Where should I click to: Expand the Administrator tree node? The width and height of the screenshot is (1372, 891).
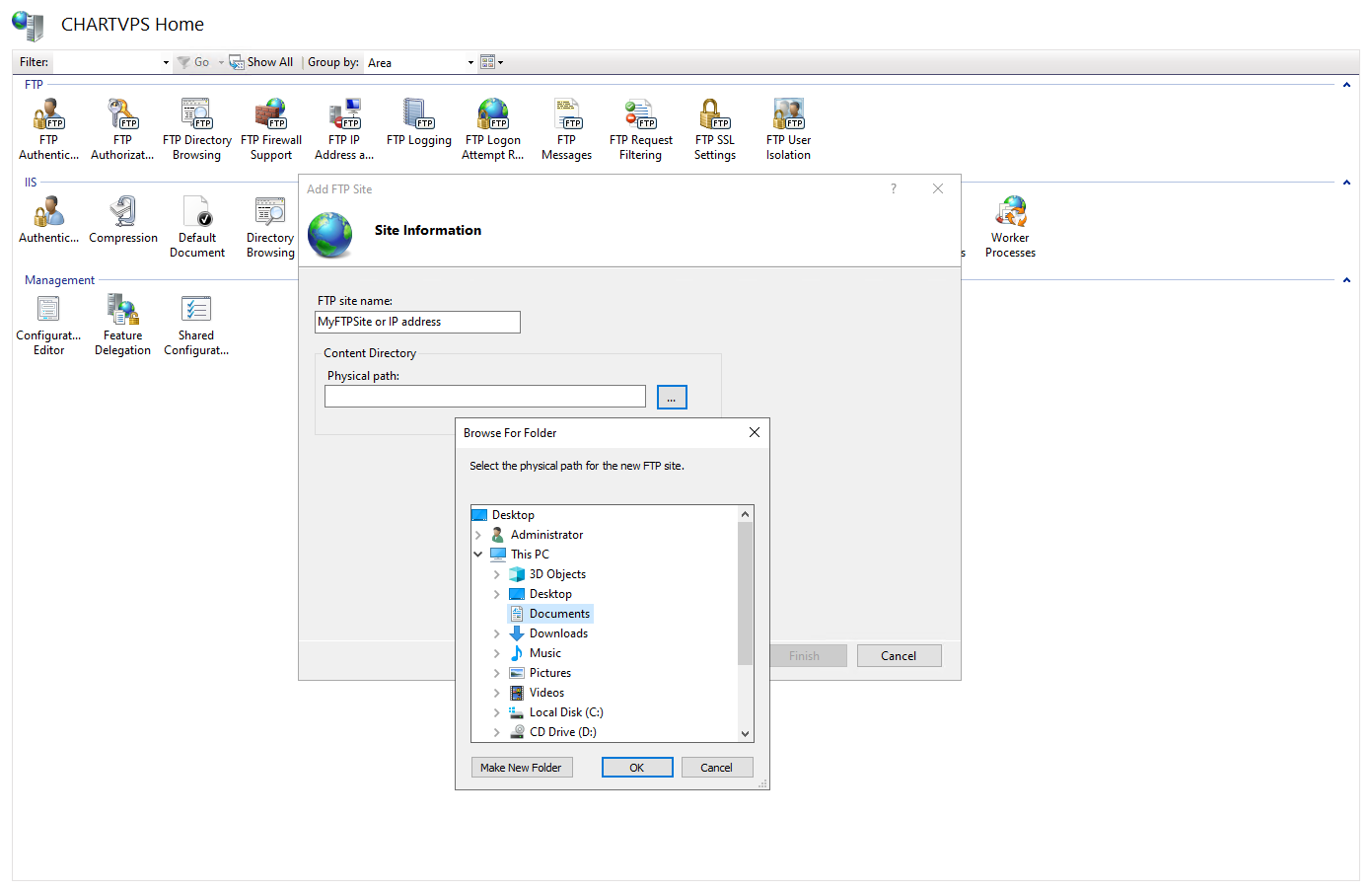point(478,535)
